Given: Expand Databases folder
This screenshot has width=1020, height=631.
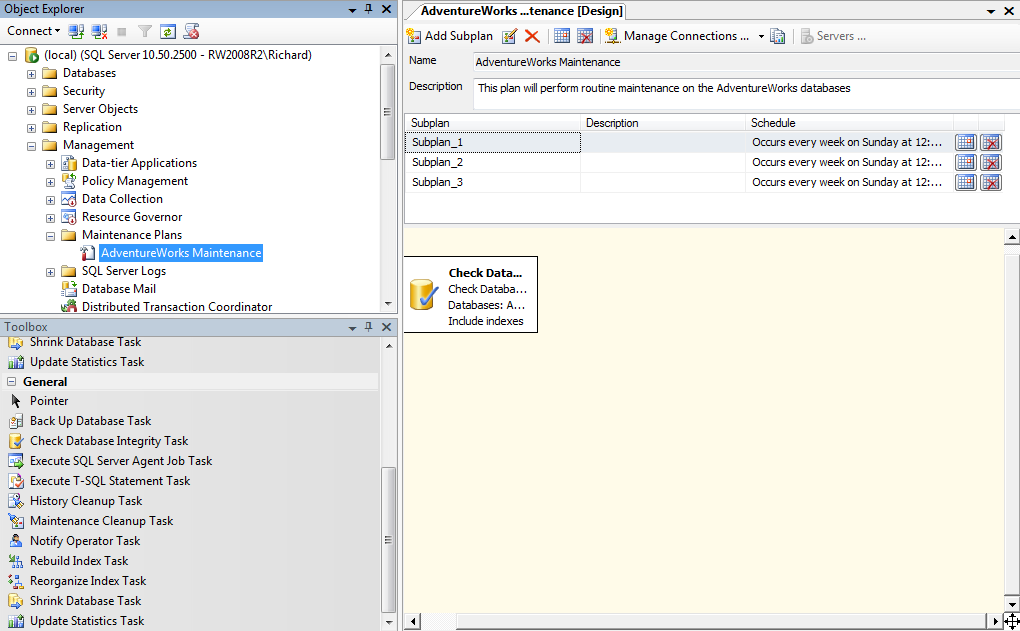Looking at the screenshot, I should coord(31,74).
